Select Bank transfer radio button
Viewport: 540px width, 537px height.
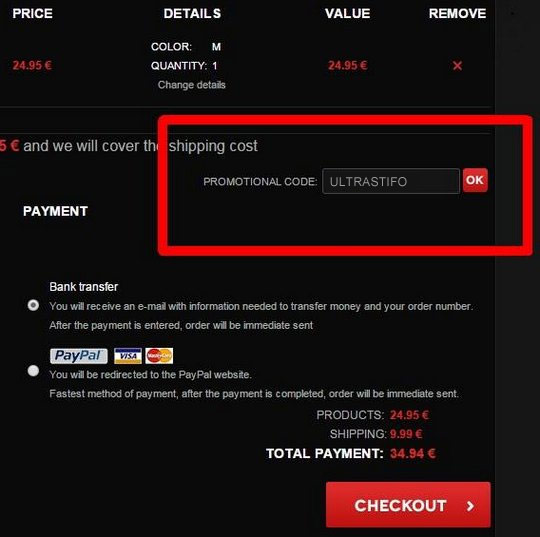[x=33, y=305]
